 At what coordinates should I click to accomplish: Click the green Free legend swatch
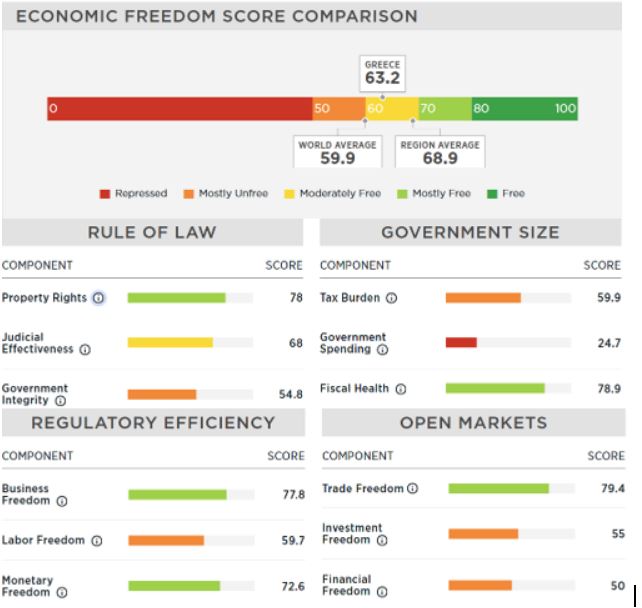tap(492, 194)
